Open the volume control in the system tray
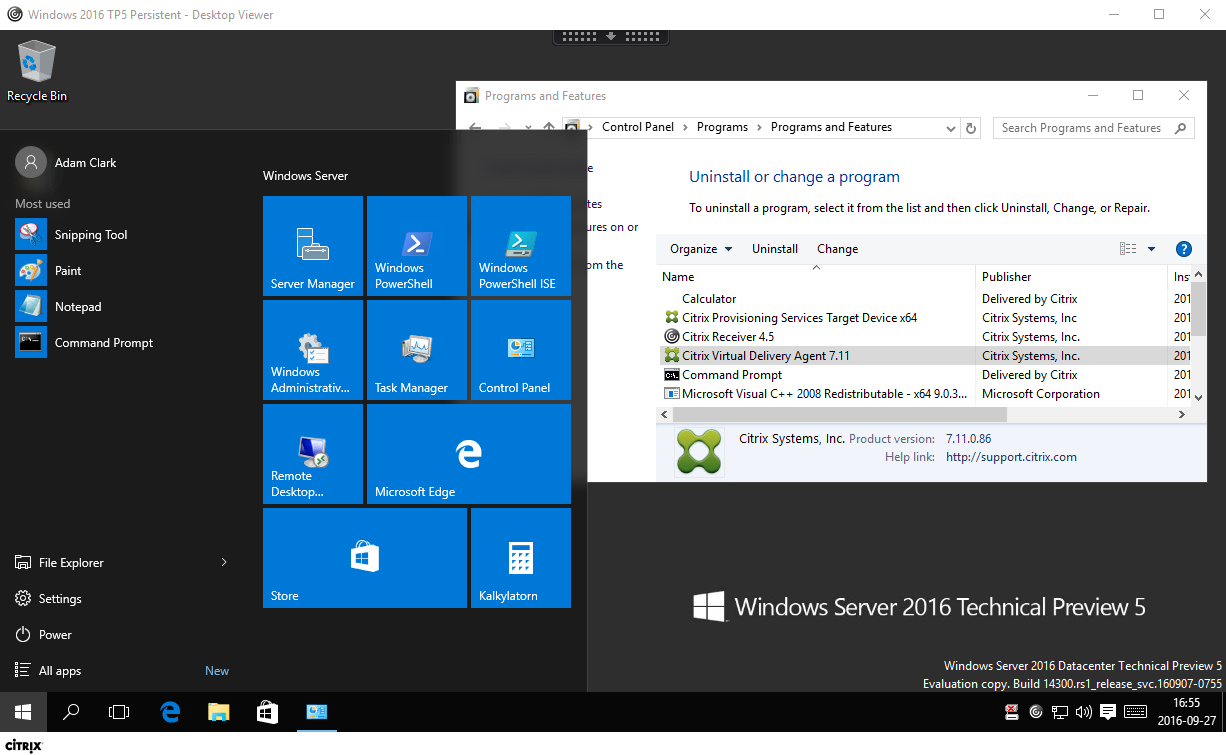 click(1084, 712)
